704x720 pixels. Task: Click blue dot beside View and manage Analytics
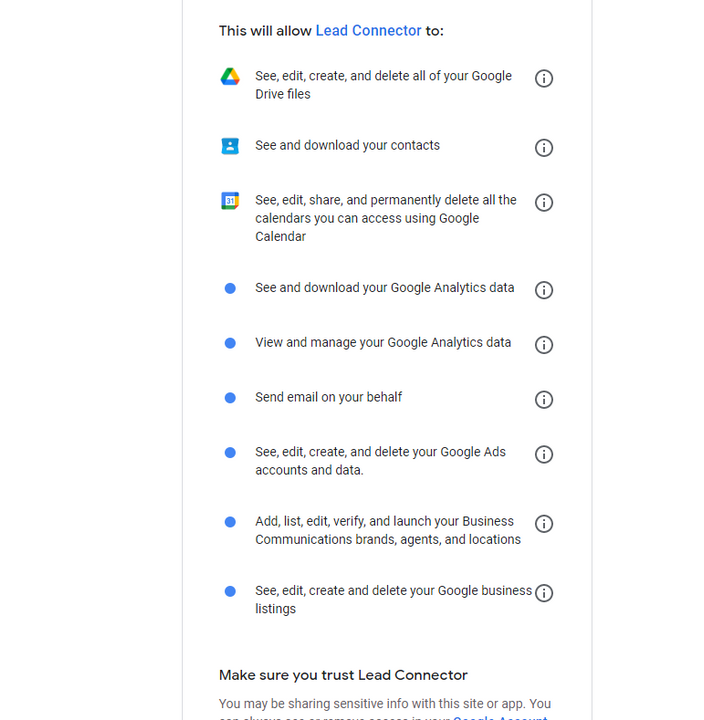coord(230,343)
